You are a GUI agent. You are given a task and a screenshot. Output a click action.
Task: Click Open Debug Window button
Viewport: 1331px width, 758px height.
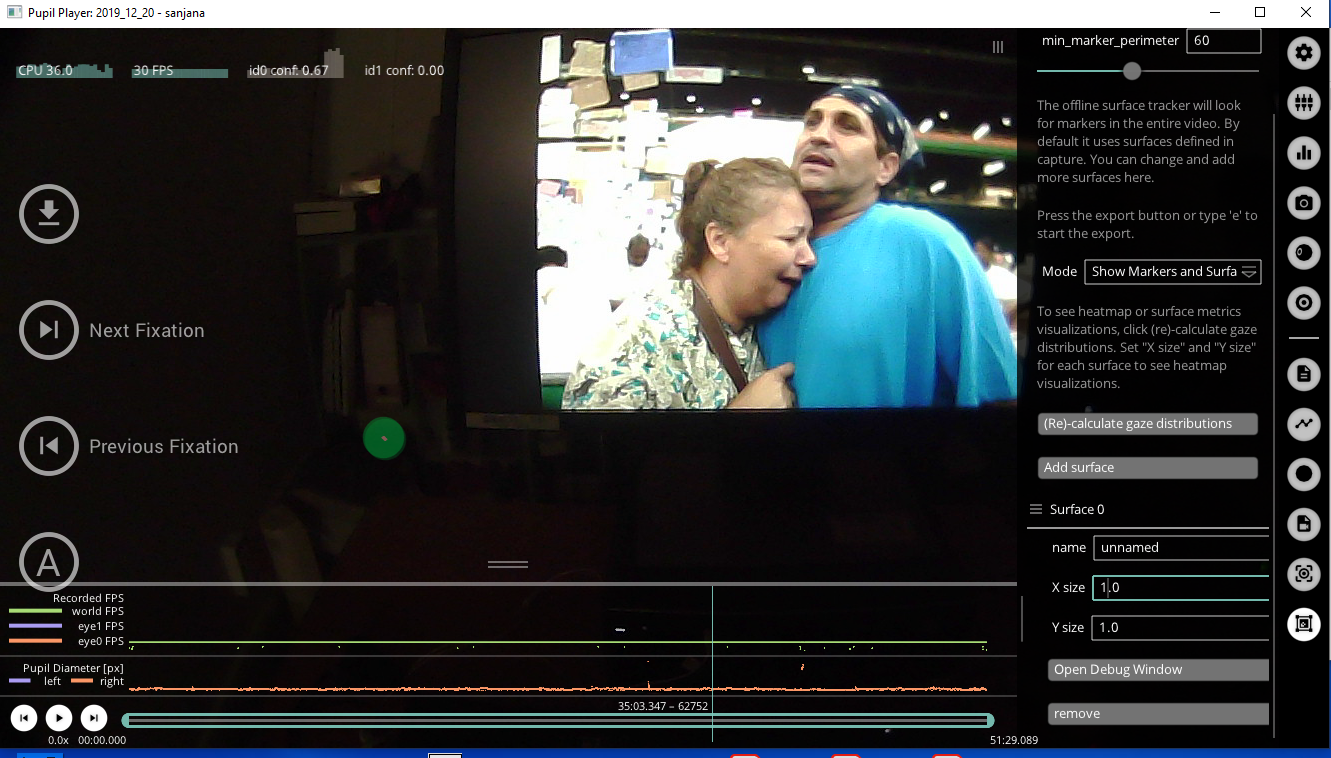(1158, 670)
